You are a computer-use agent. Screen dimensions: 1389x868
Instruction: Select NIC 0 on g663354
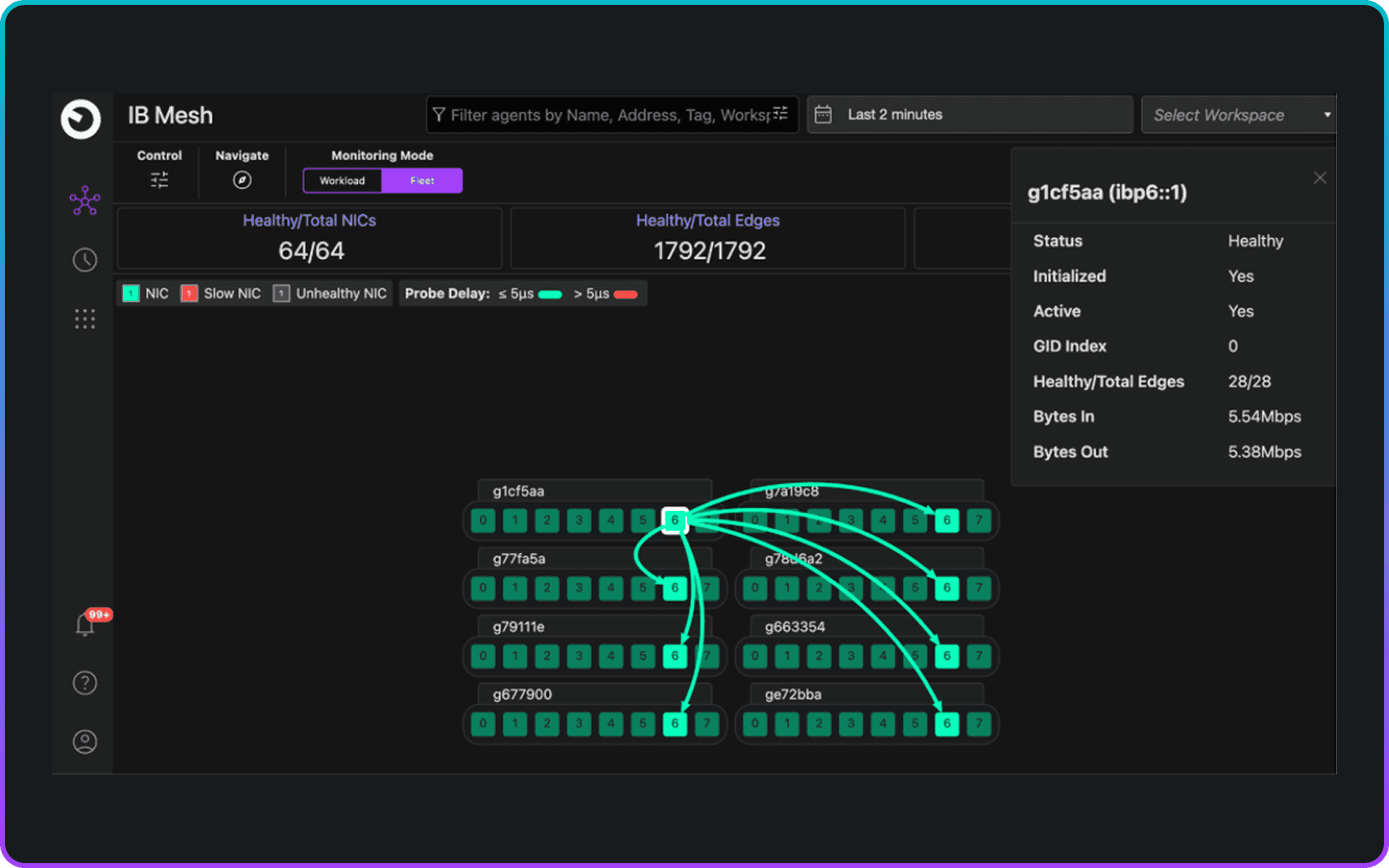pos(755,656)
